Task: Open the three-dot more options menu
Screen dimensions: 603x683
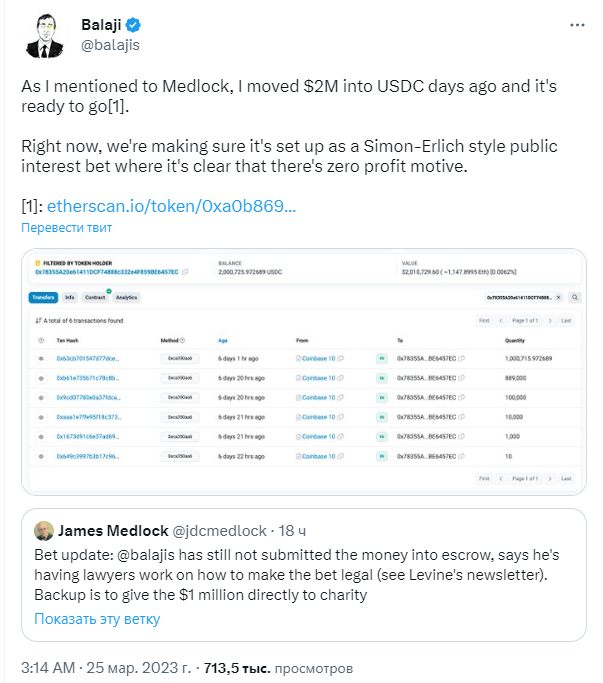Action: (577, 25)
